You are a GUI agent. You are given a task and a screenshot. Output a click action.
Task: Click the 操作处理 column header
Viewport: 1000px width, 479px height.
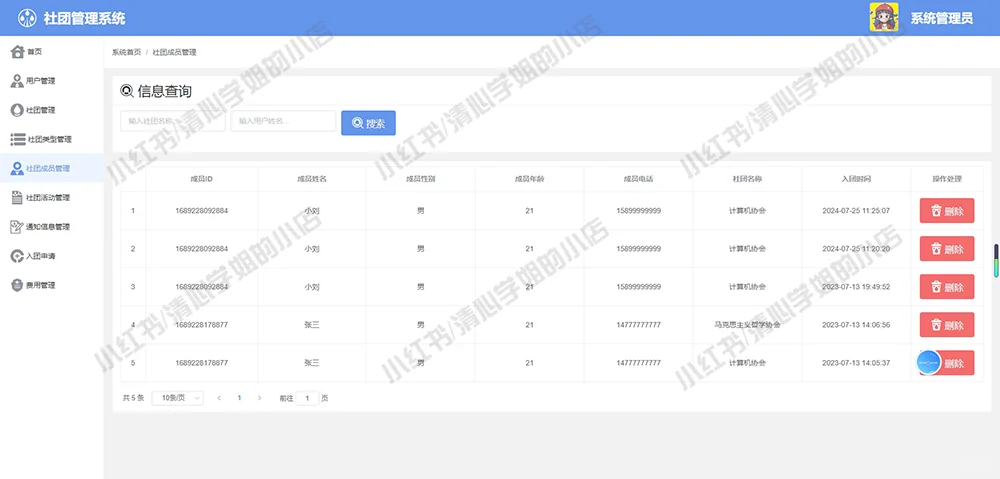pos(946,179)
